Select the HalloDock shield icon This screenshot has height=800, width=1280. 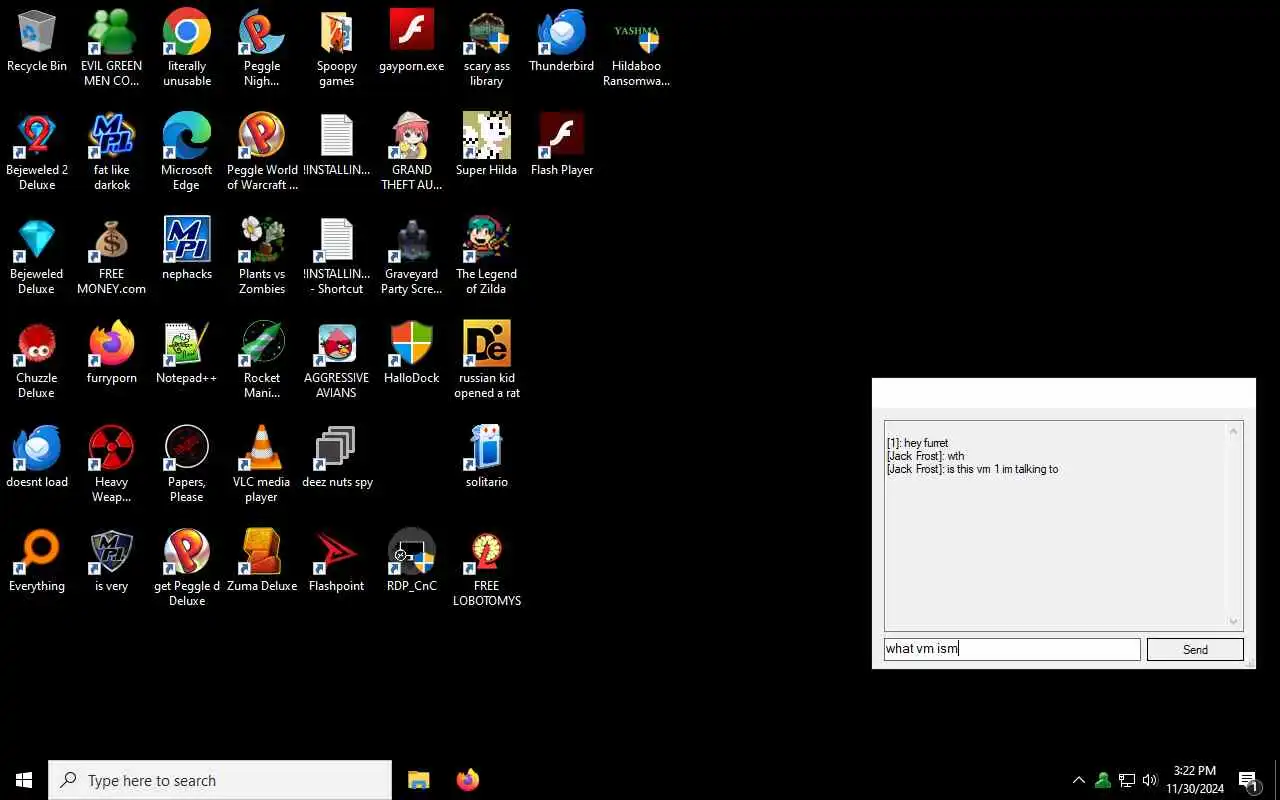point(412,353)
